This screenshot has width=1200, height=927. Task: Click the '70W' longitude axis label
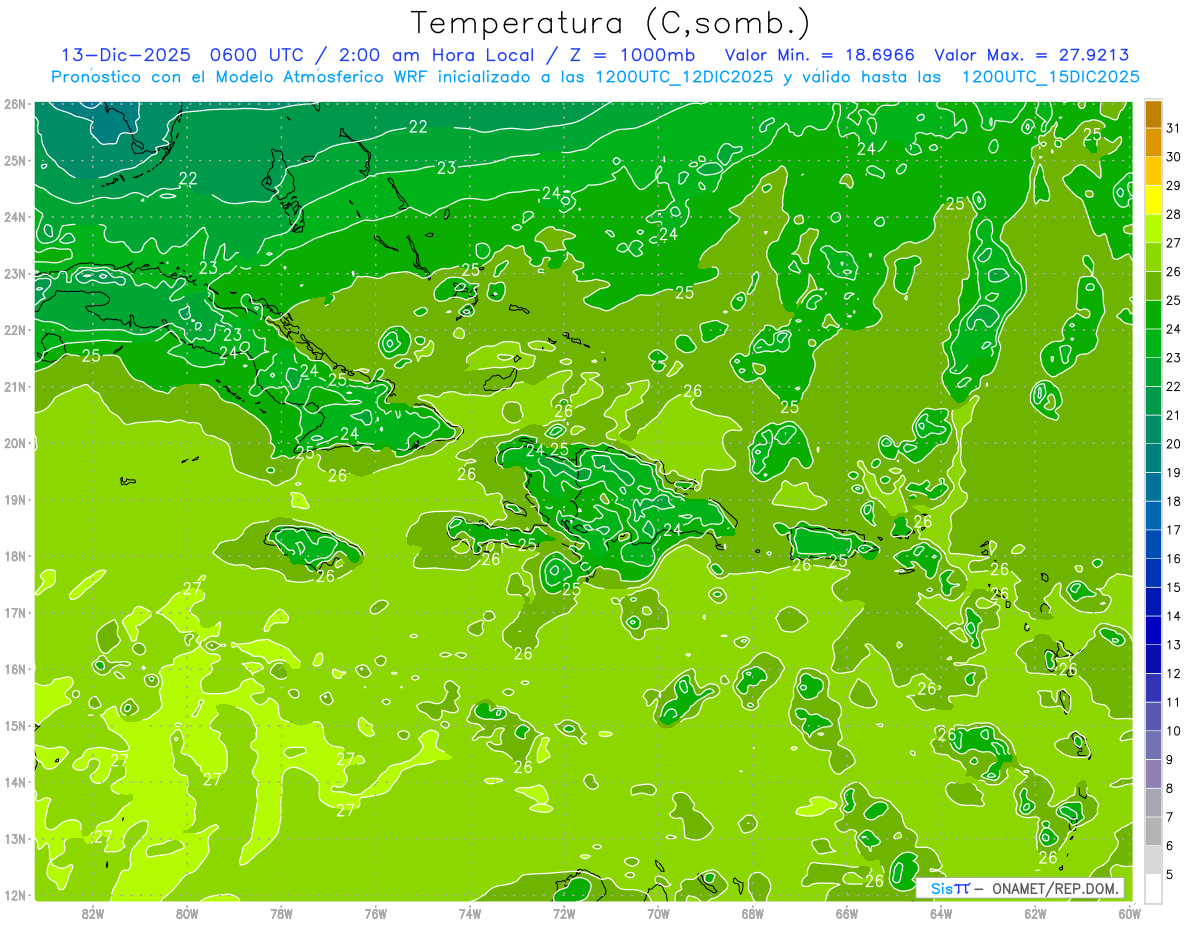click(658, 913)
